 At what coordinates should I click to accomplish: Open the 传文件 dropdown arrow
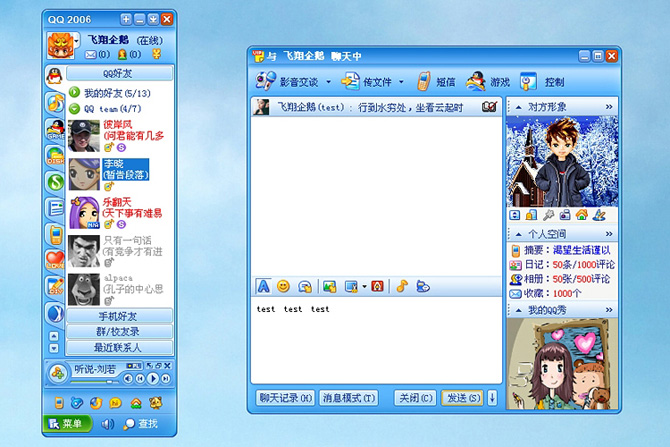[401, 82]
